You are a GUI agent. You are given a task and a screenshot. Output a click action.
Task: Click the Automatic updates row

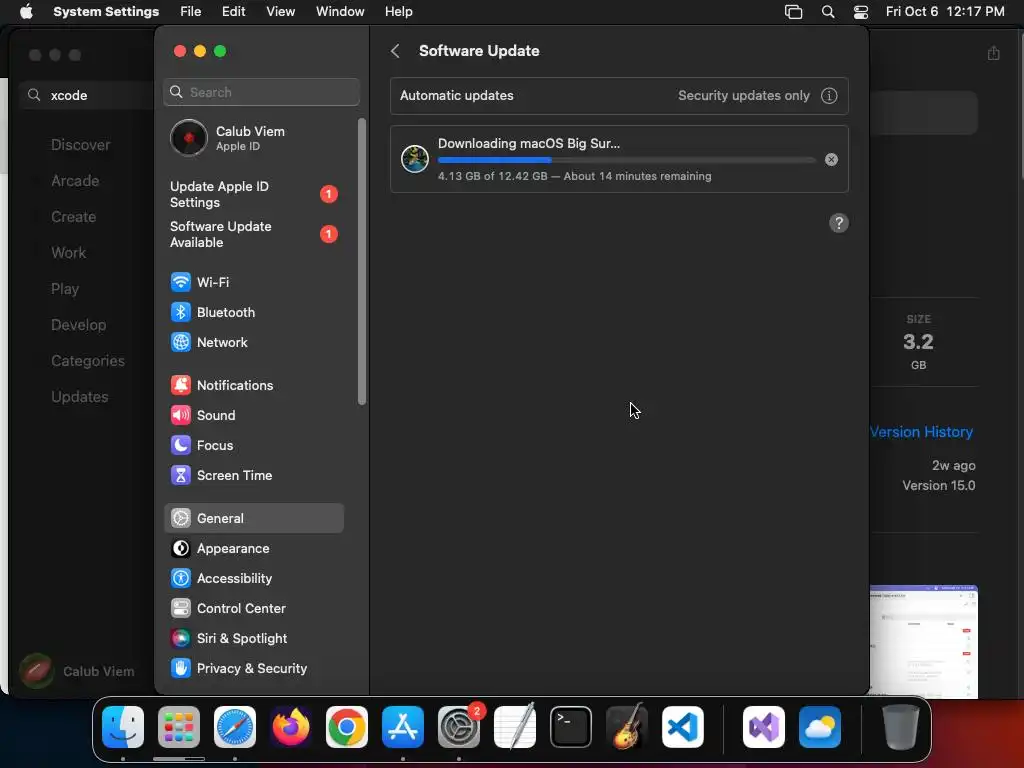[619, 96]
